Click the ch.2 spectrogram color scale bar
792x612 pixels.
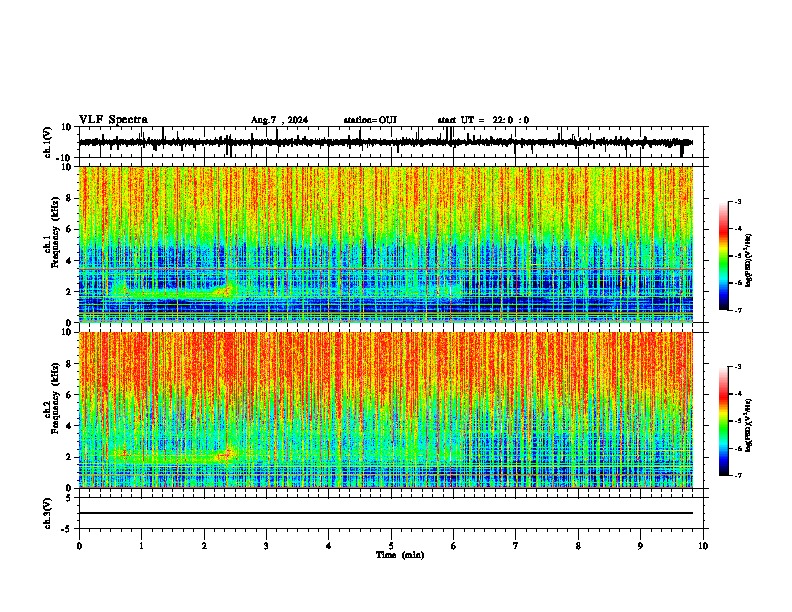(723, 421)
